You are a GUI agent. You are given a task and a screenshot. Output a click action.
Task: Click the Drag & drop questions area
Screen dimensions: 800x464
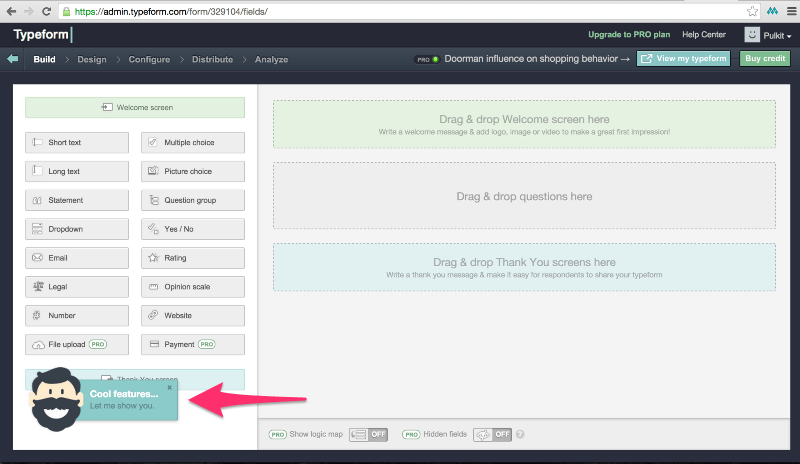coord(524,196)
